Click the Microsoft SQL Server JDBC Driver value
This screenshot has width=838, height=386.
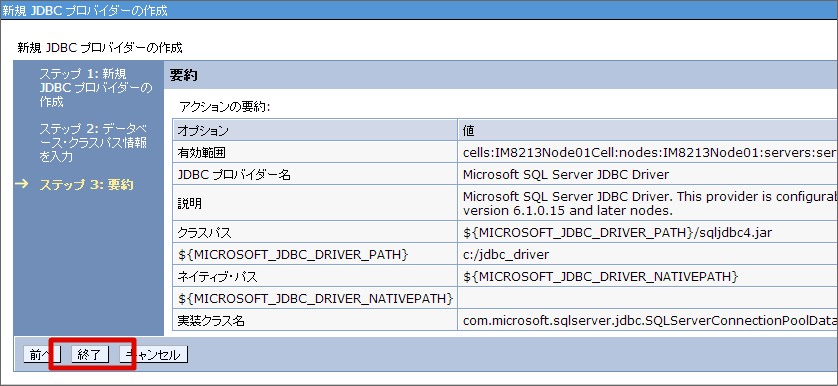566,174
